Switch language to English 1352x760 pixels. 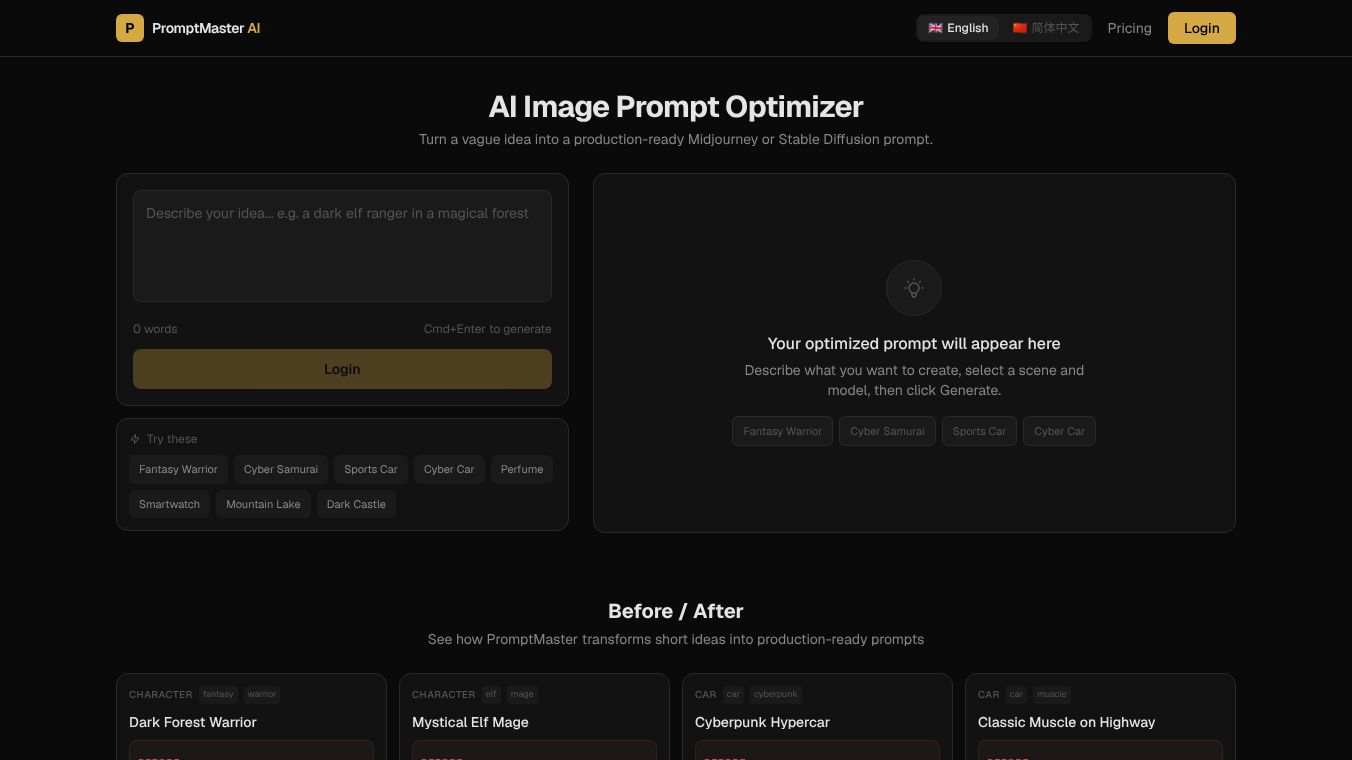point(958,28)
